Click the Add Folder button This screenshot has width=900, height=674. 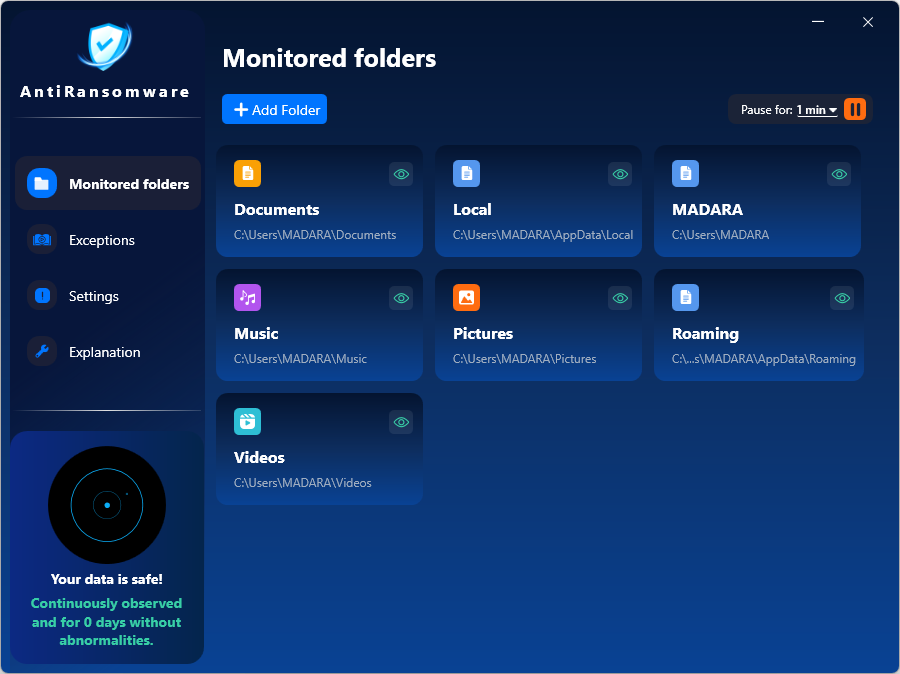[274, 109]
